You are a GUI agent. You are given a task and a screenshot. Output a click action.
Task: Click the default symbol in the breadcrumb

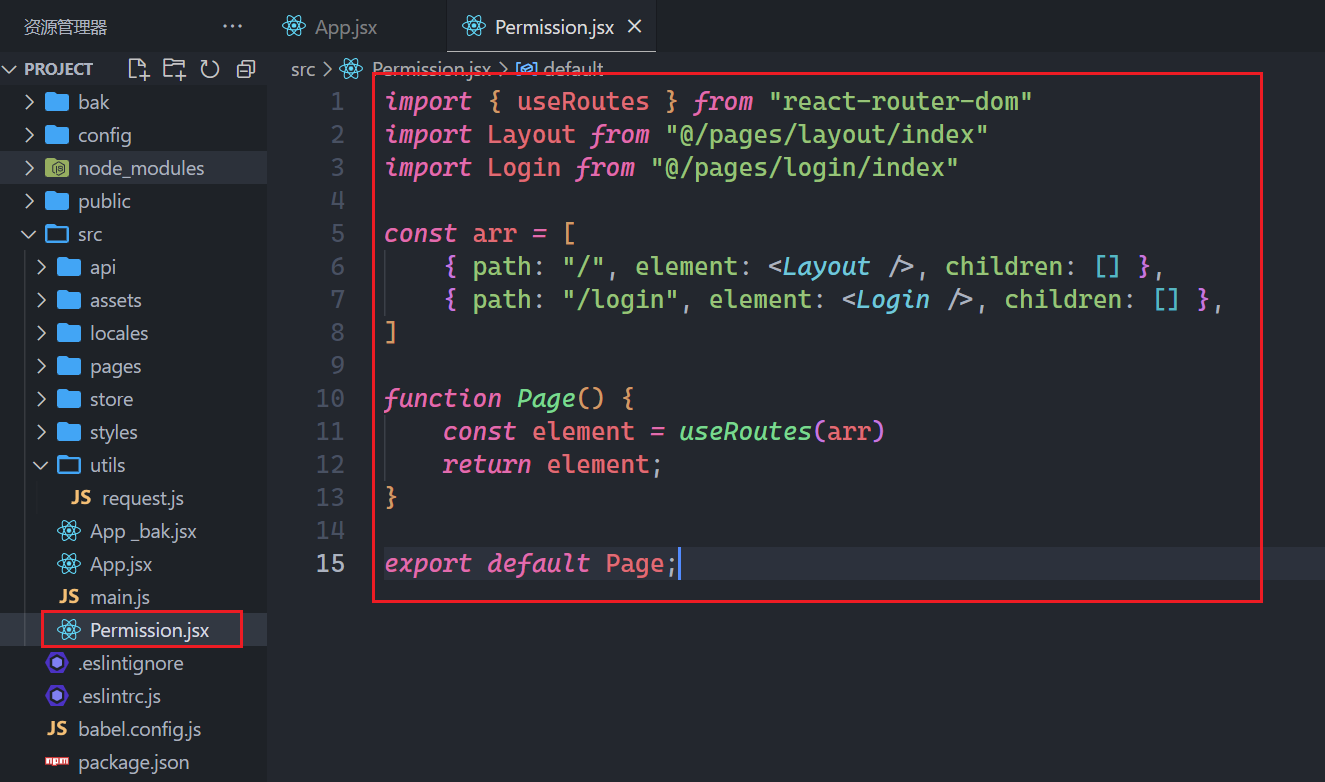coord(561,69)
